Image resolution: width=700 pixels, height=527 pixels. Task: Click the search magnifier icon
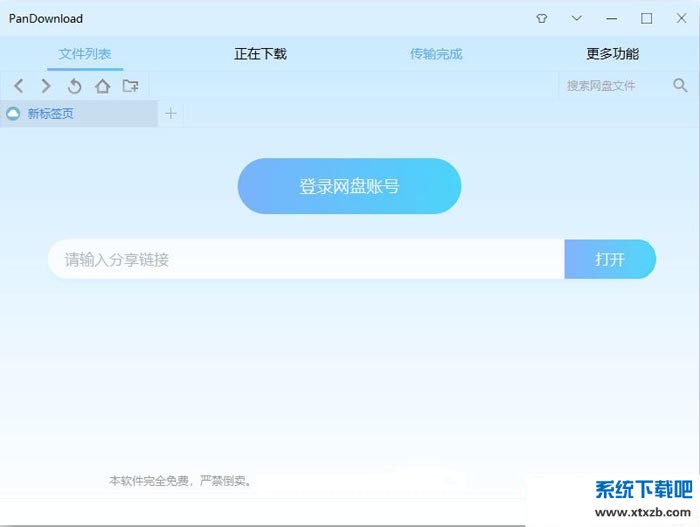point(680,86)
